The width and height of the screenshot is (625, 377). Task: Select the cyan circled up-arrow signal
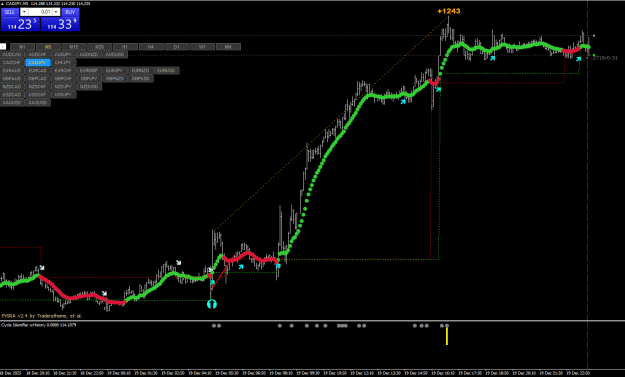(x=212, y=304)
